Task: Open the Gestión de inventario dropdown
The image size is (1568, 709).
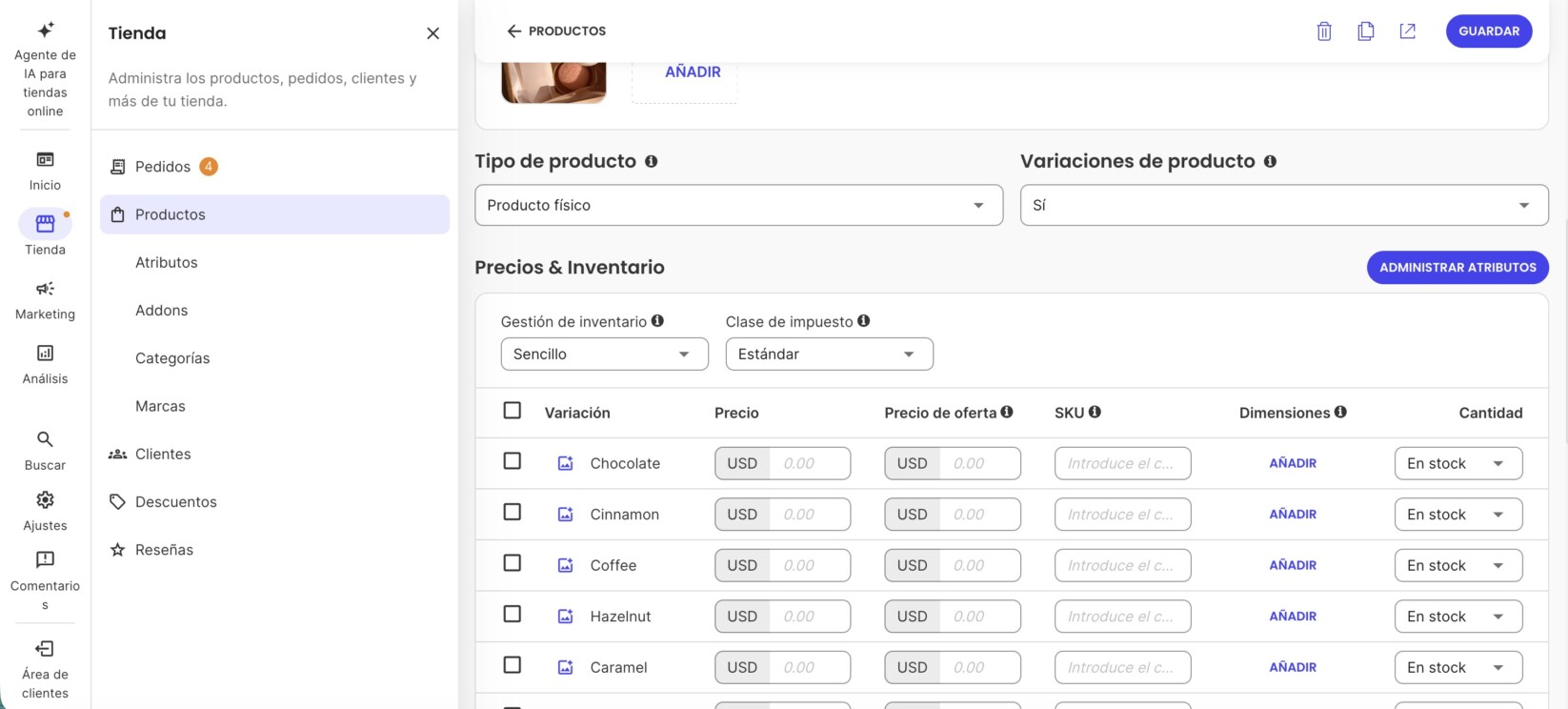Action: (605, 354)
